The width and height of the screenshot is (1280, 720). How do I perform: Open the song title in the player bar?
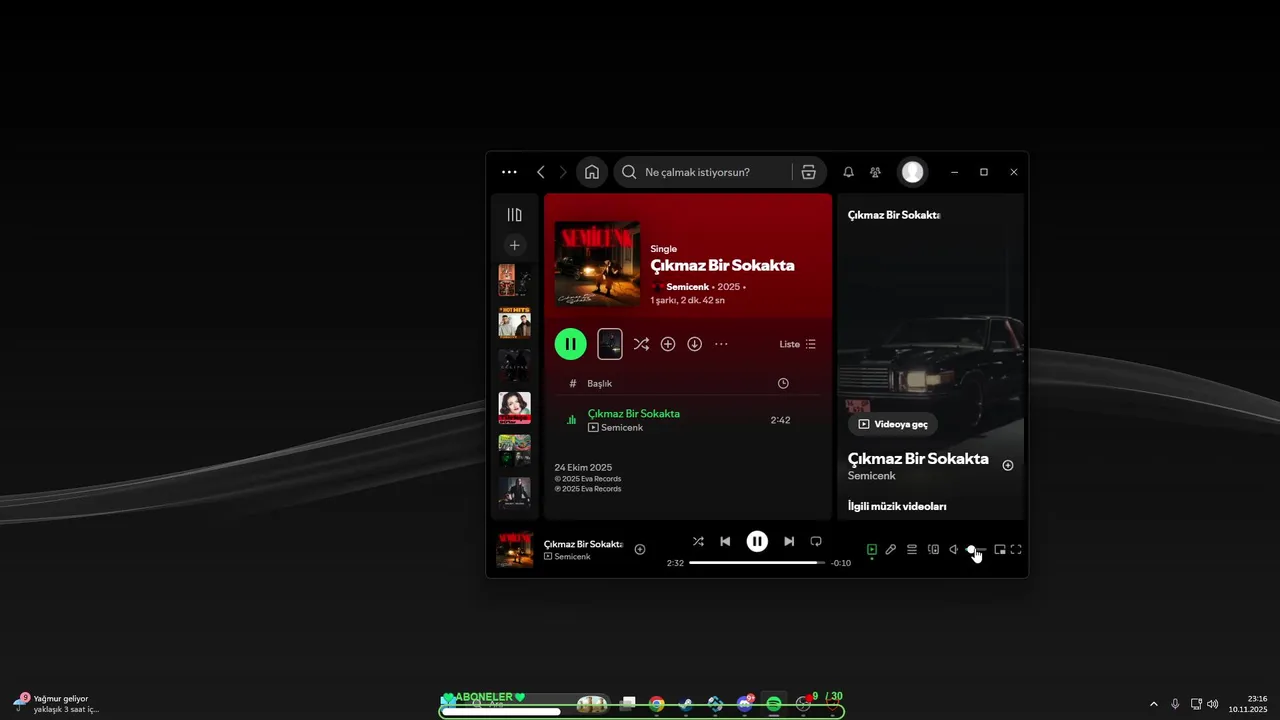[x=583, y=544]
